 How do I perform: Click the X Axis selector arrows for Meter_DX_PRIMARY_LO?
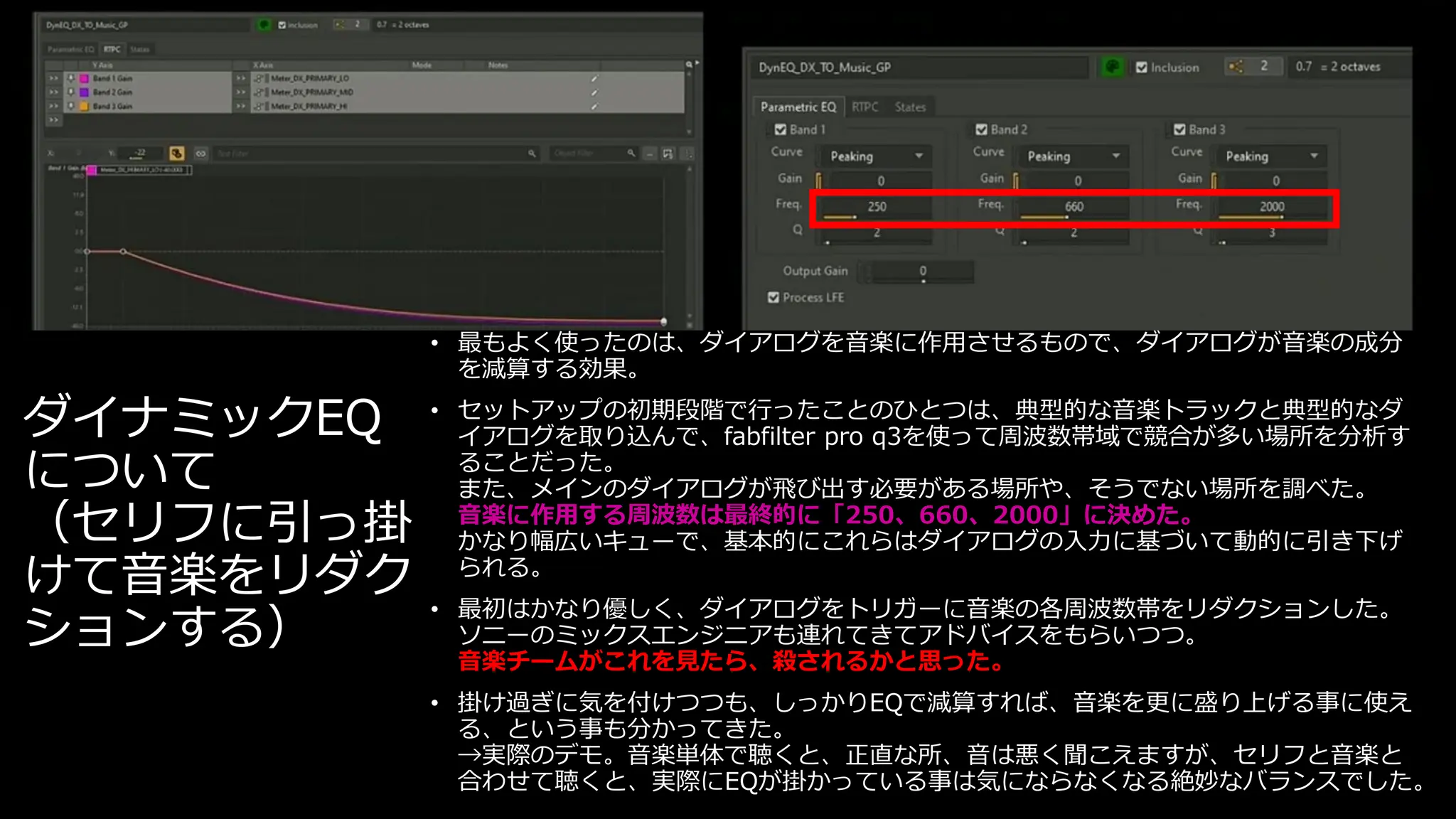pos(241,78)
